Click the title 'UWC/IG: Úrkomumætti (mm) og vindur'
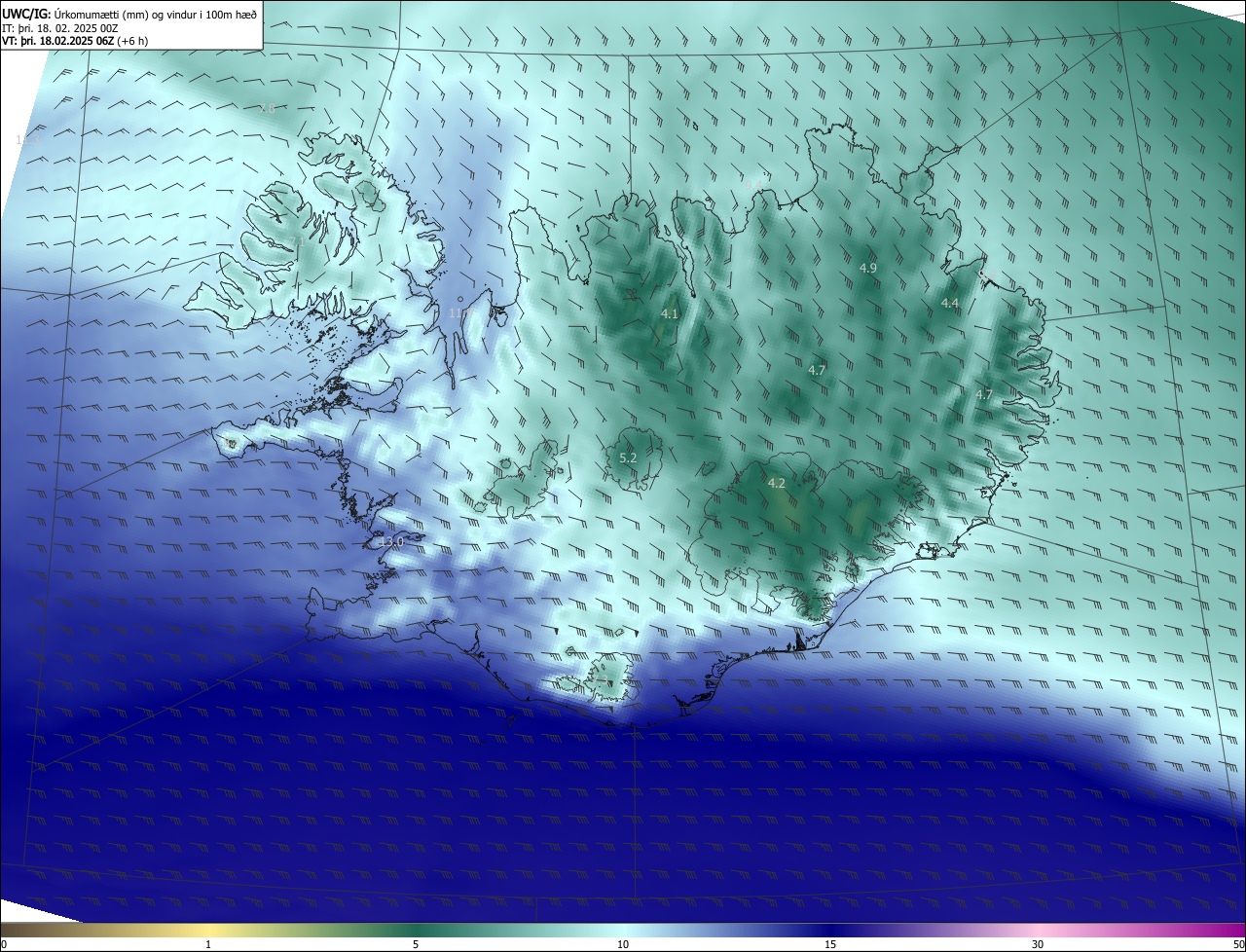The image size is (1246, 952). 129,14
